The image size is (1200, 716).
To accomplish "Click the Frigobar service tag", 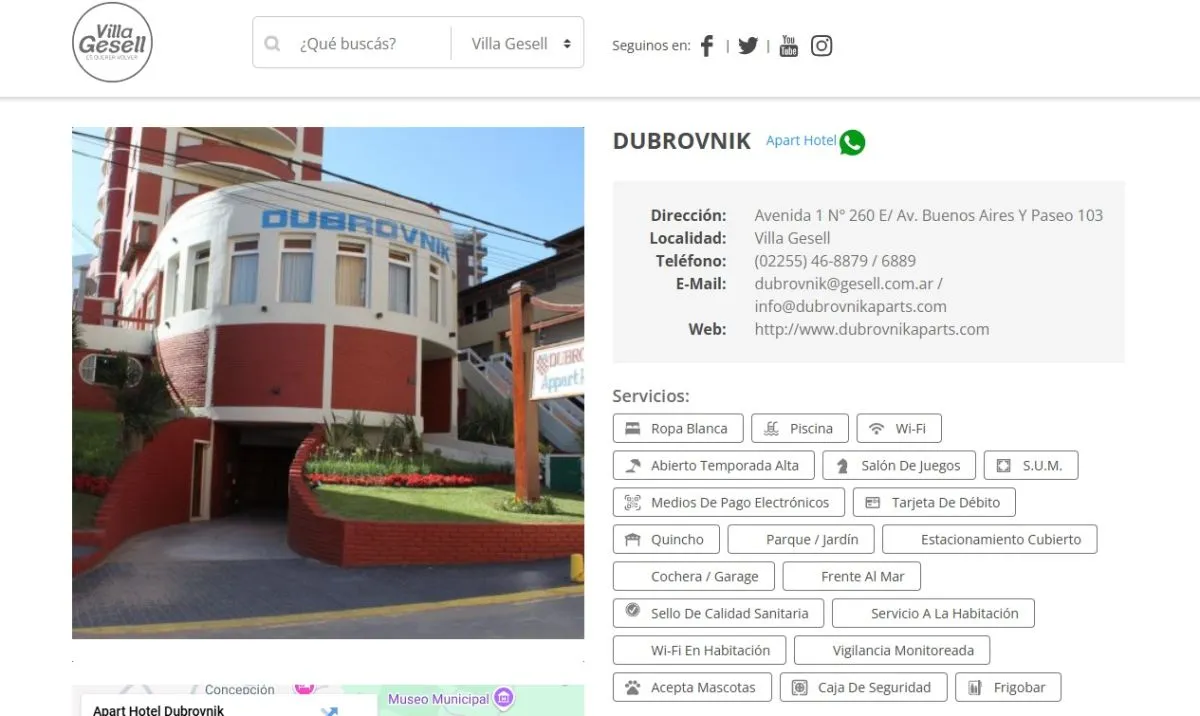I will click(x=1007, y=688).
